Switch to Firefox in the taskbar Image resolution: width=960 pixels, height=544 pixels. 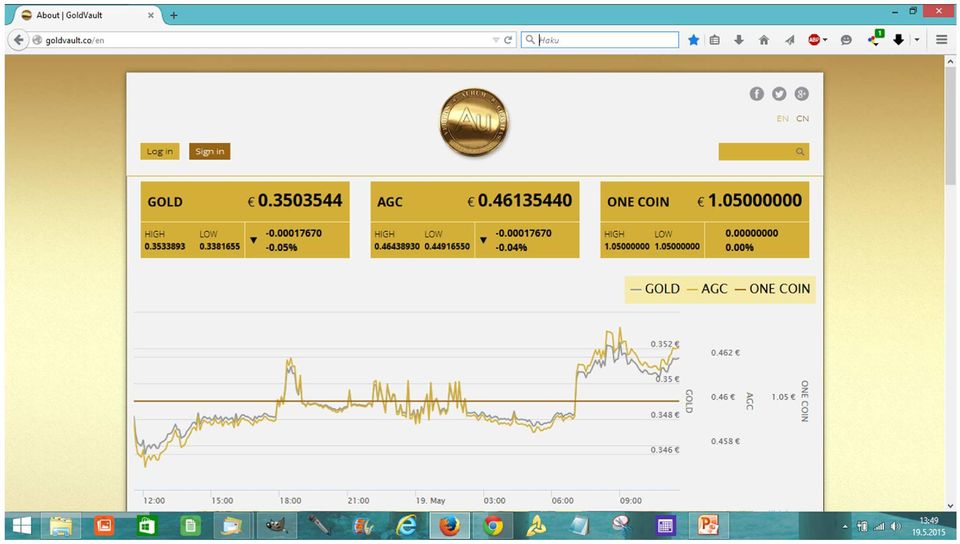[x=449, y=526]
